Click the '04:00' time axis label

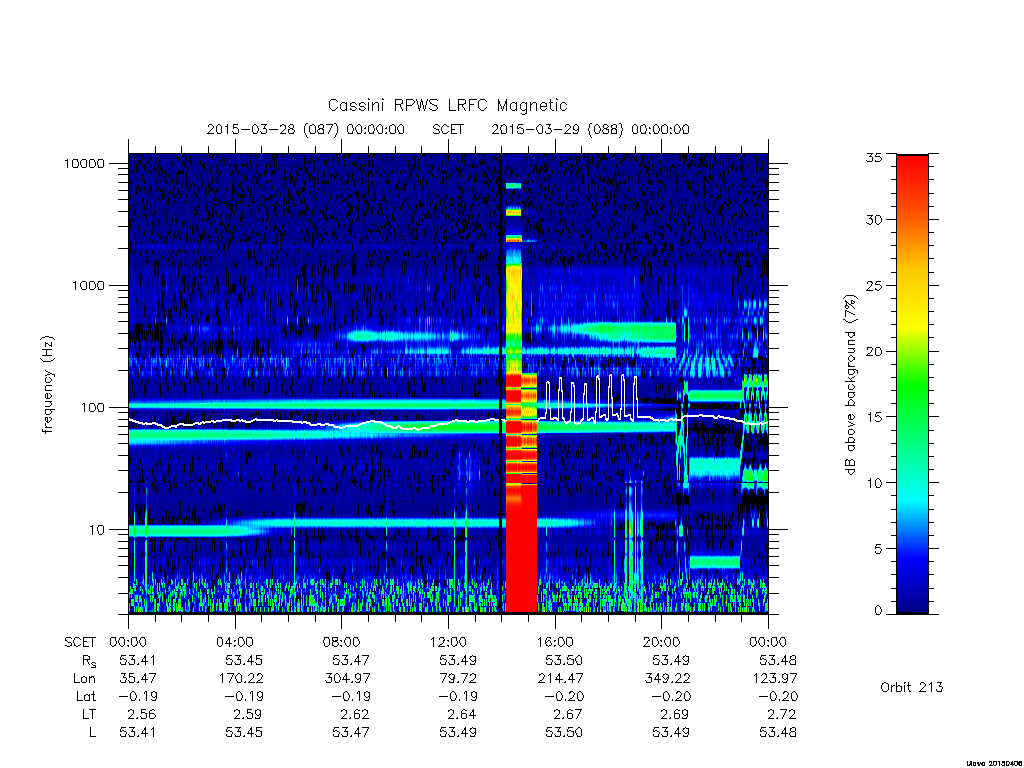click(x=235, y=642)
